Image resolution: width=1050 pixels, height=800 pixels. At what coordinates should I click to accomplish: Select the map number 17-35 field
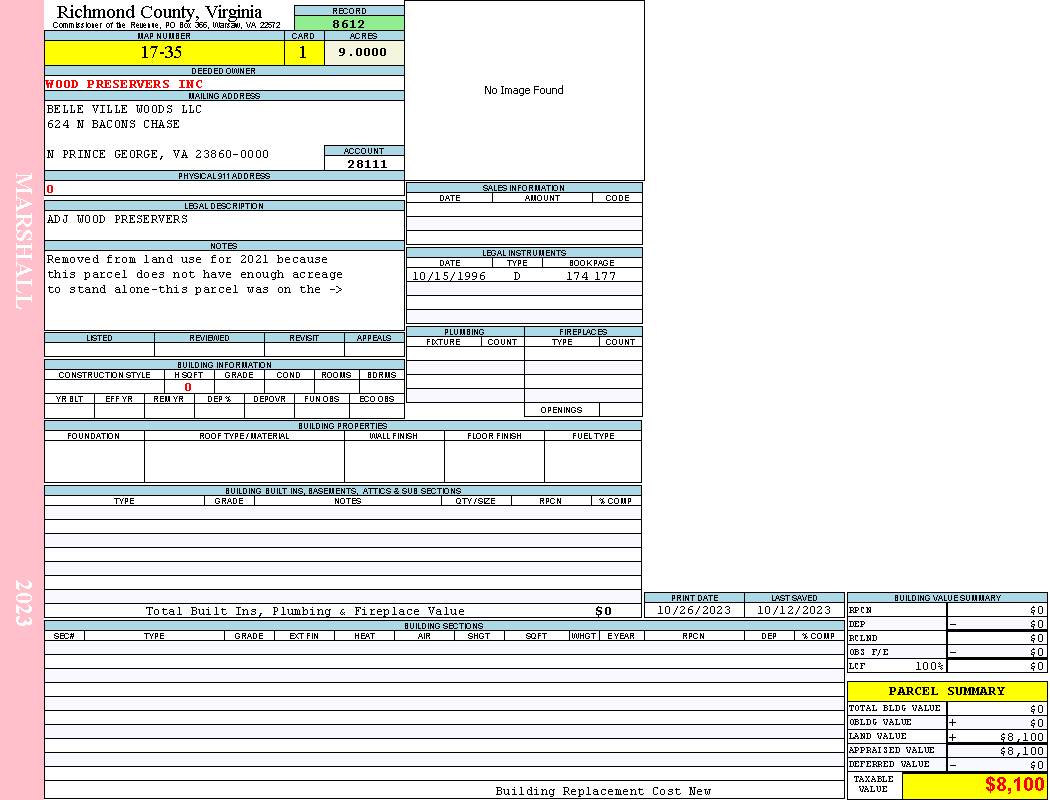click(x=161, y=53)
